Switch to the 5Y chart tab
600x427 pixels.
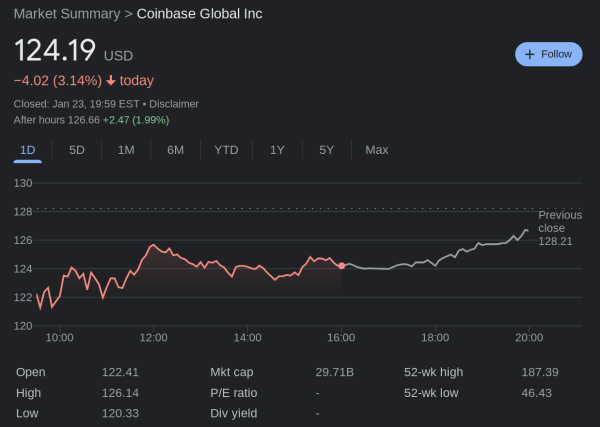(x=326, y=150)
